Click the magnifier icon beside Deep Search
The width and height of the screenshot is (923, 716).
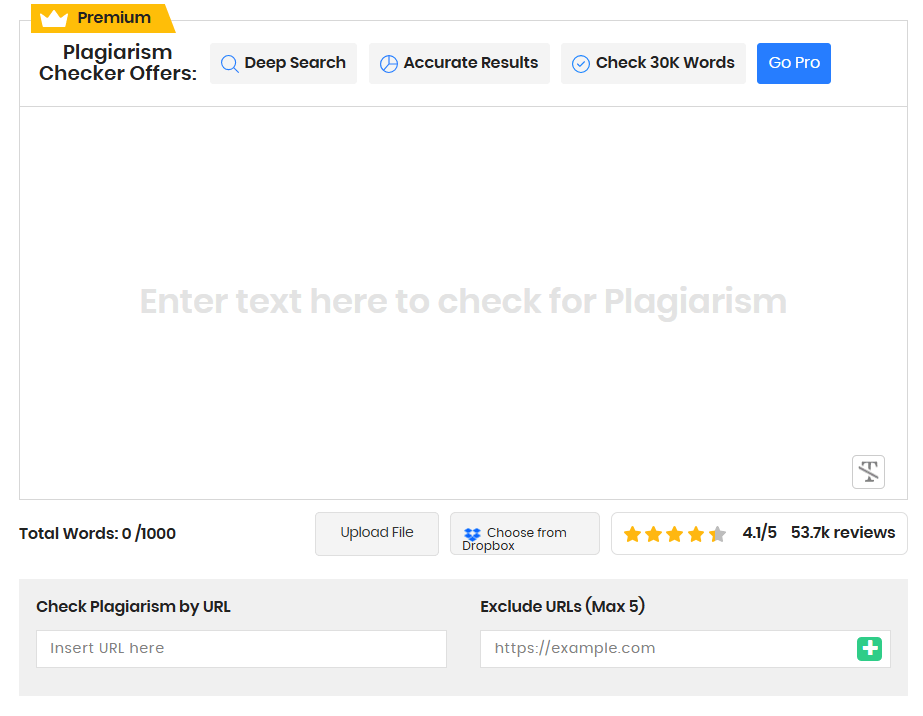(x=229, y=62)
